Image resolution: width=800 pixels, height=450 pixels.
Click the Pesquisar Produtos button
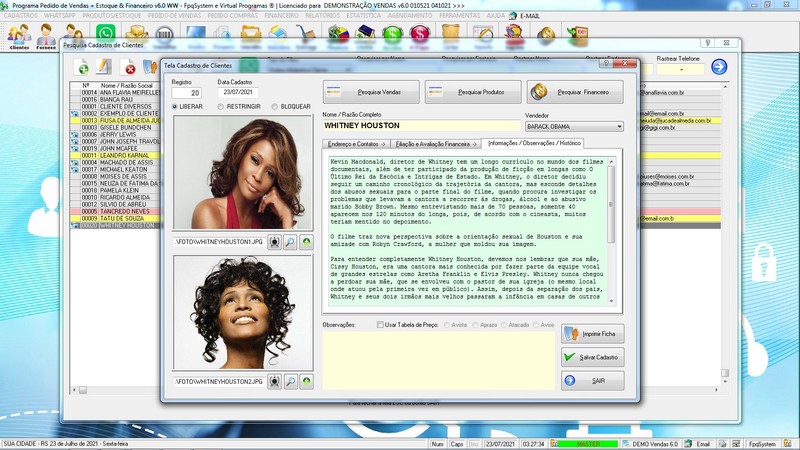pyautogui.click(x=473, y=92)
